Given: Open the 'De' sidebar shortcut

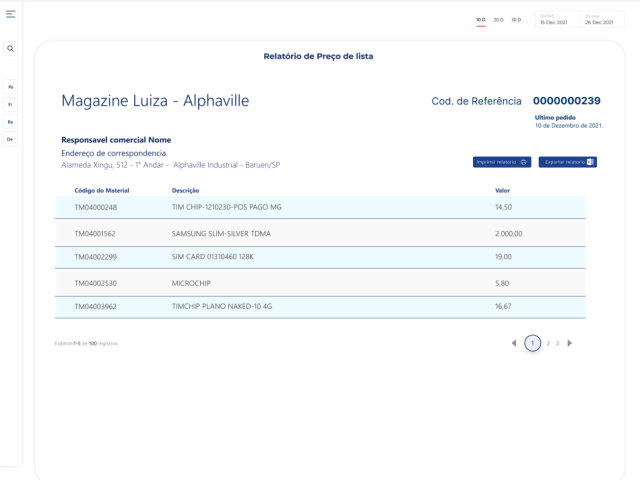Looking at the screenshot, I should point(11,139).
